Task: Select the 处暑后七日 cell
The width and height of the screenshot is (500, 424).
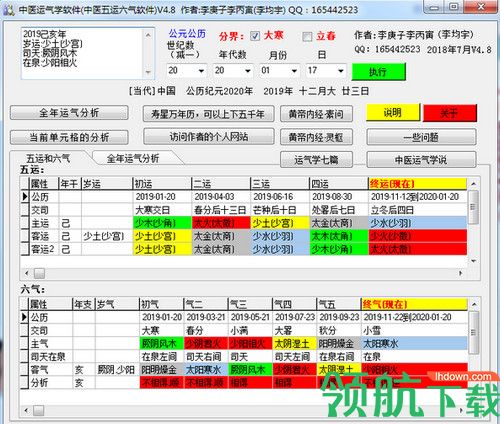Action: pos(339,210)
